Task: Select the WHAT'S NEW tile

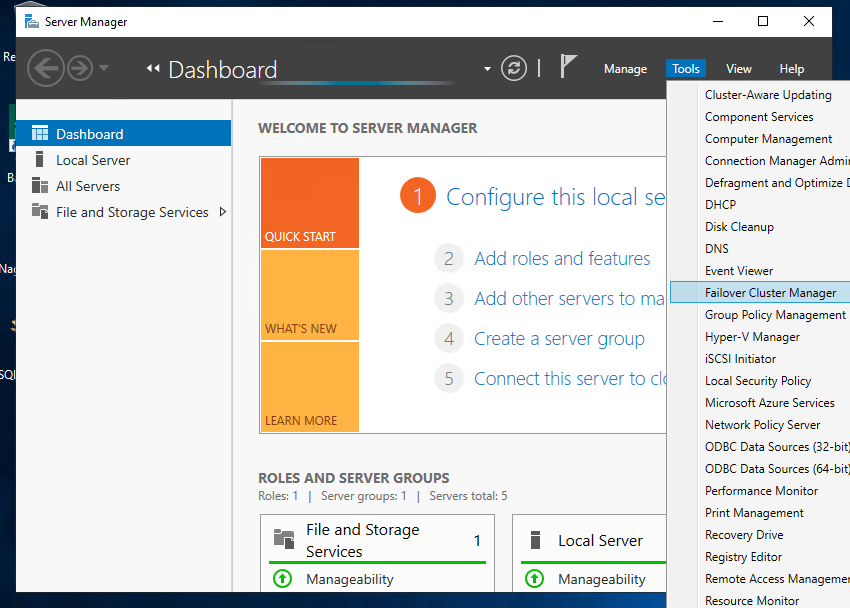Action: 310,295
